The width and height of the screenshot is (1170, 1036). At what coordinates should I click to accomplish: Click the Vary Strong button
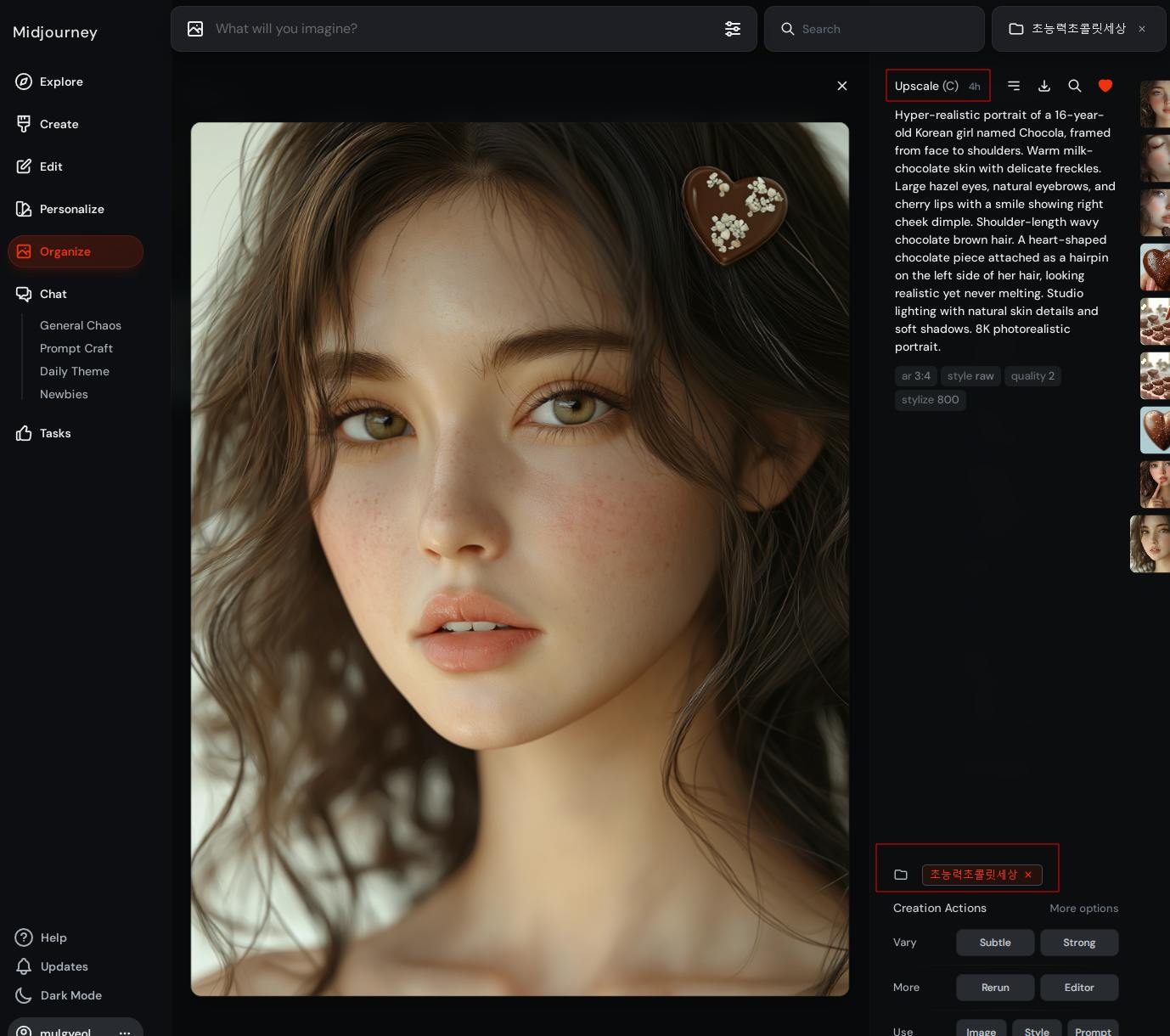pyautogui.click(x=1079, y=943)
